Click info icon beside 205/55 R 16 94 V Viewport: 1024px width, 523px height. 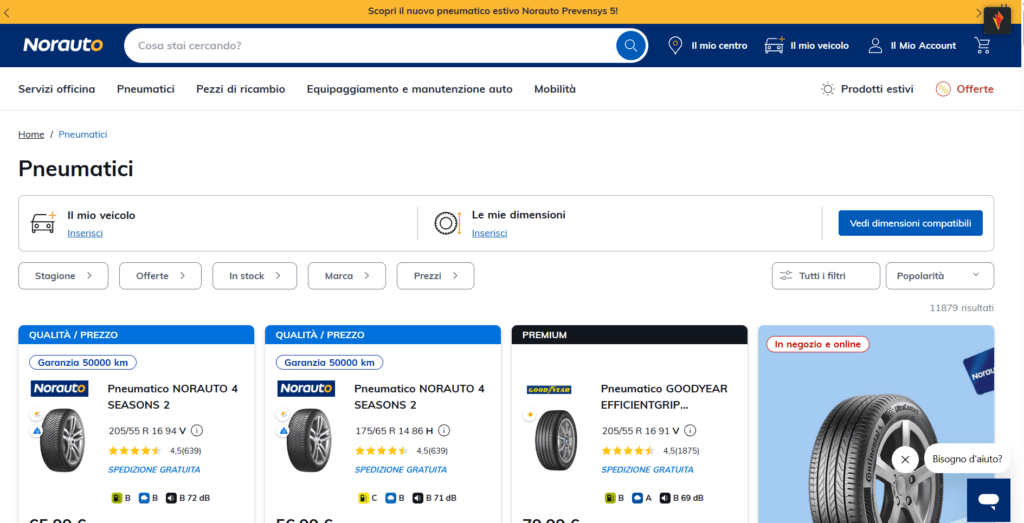[197, 431]
